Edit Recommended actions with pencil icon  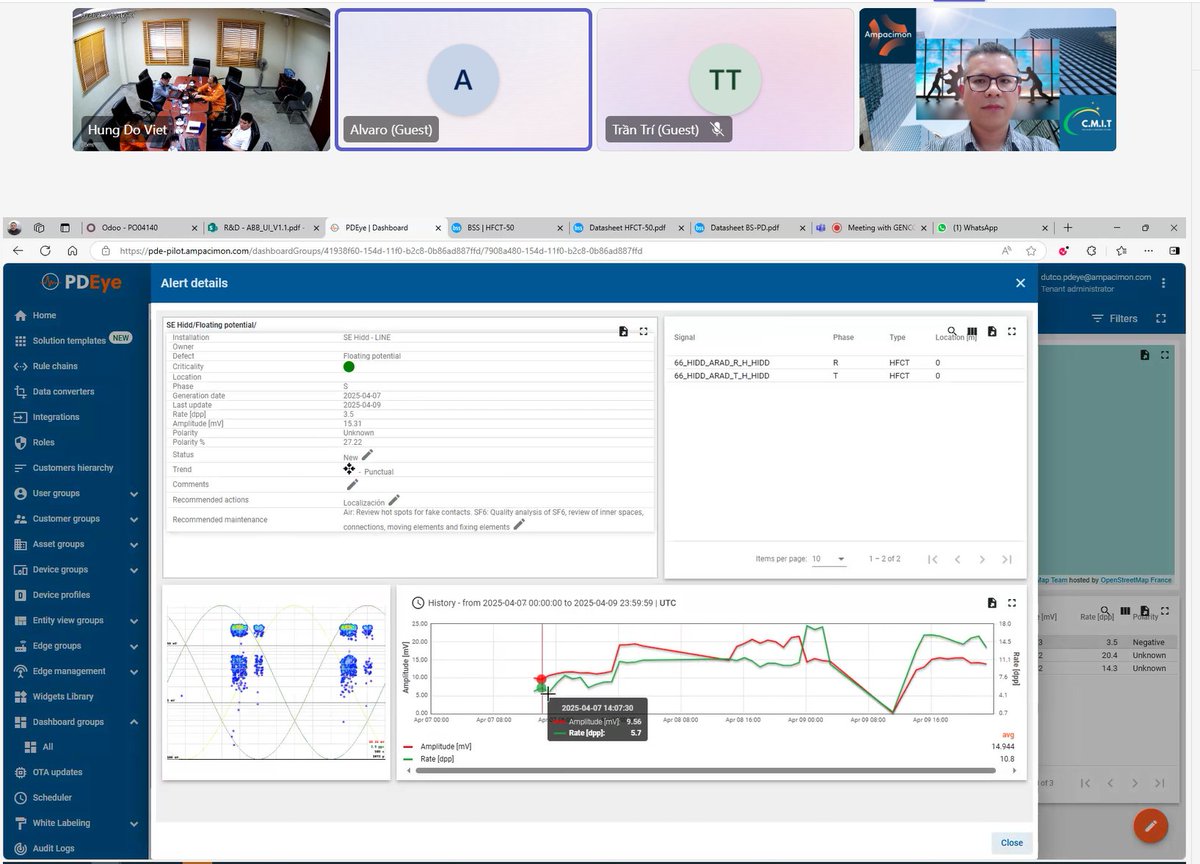pyautogui.click(x=393, y=500)
